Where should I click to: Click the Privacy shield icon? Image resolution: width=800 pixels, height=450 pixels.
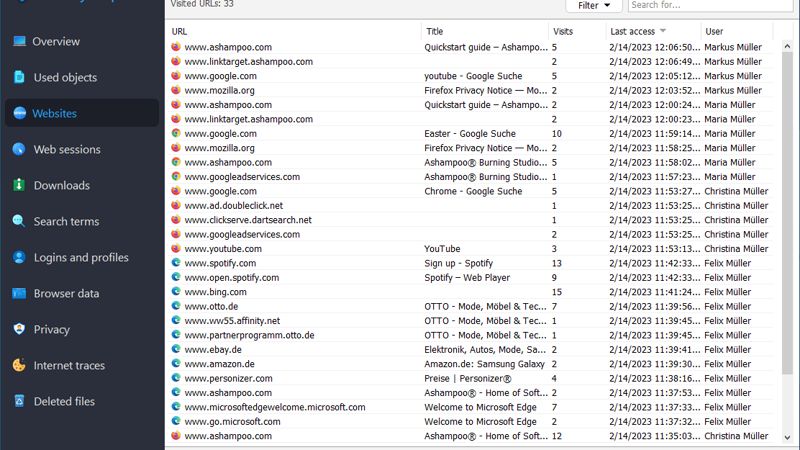coord(19,329)
